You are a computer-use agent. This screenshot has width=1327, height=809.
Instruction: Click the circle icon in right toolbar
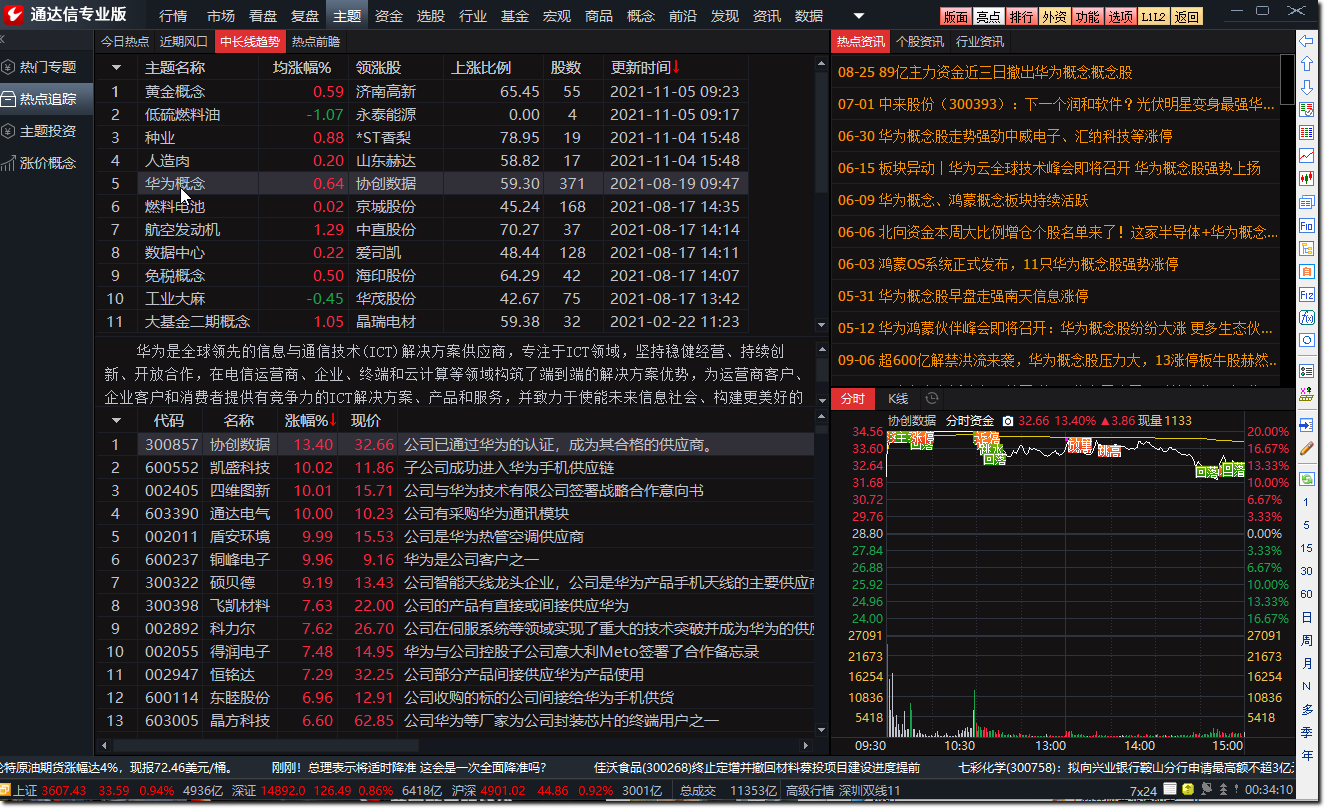point(1306,340)
